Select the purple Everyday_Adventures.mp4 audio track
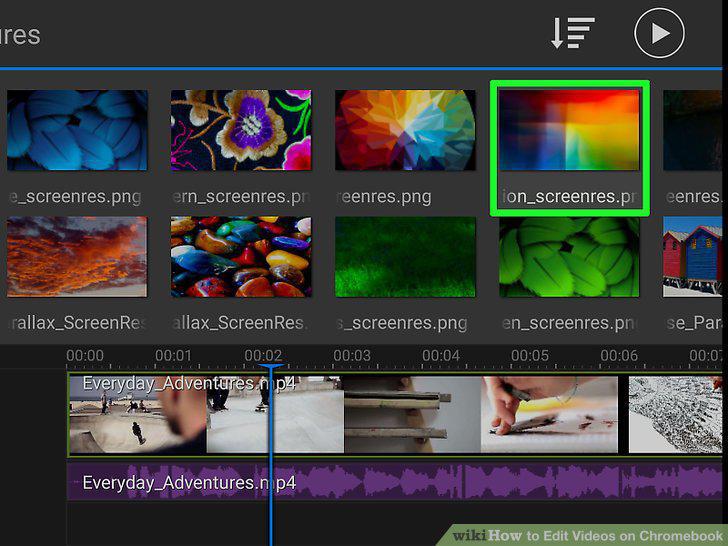 coord(395,481)
